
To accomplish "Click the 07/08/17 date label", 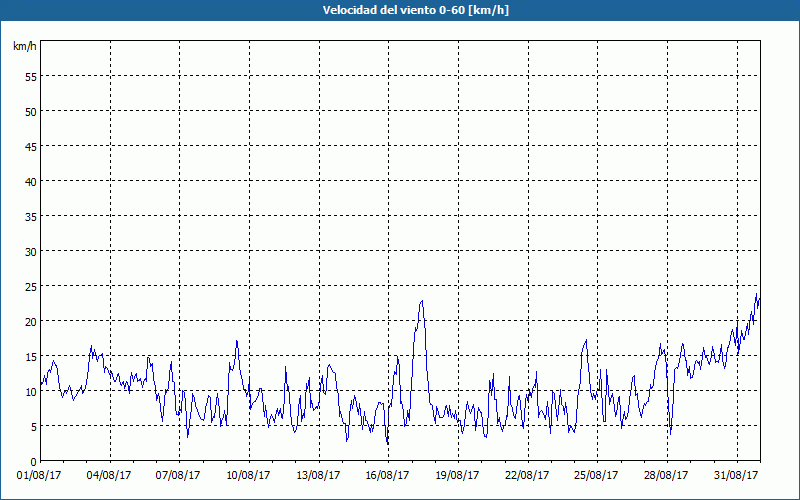I will click(x=178, y=476).
